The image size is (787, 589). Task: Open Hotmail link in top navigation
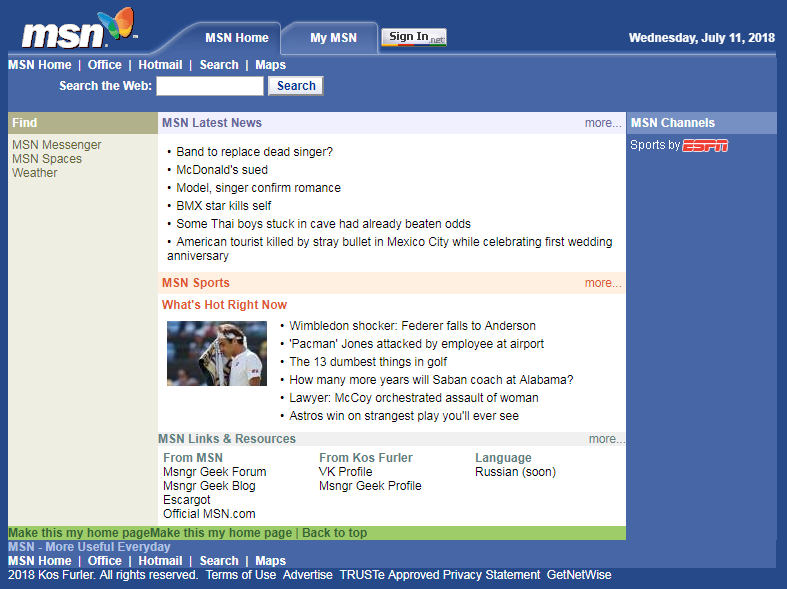(160, 65)
